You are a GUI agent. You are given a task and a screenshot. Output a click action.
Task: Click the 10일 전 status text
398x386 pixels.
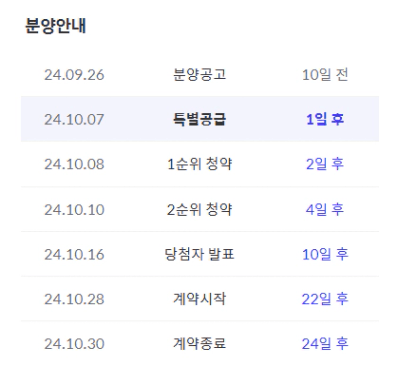click(x=325, y=74)
